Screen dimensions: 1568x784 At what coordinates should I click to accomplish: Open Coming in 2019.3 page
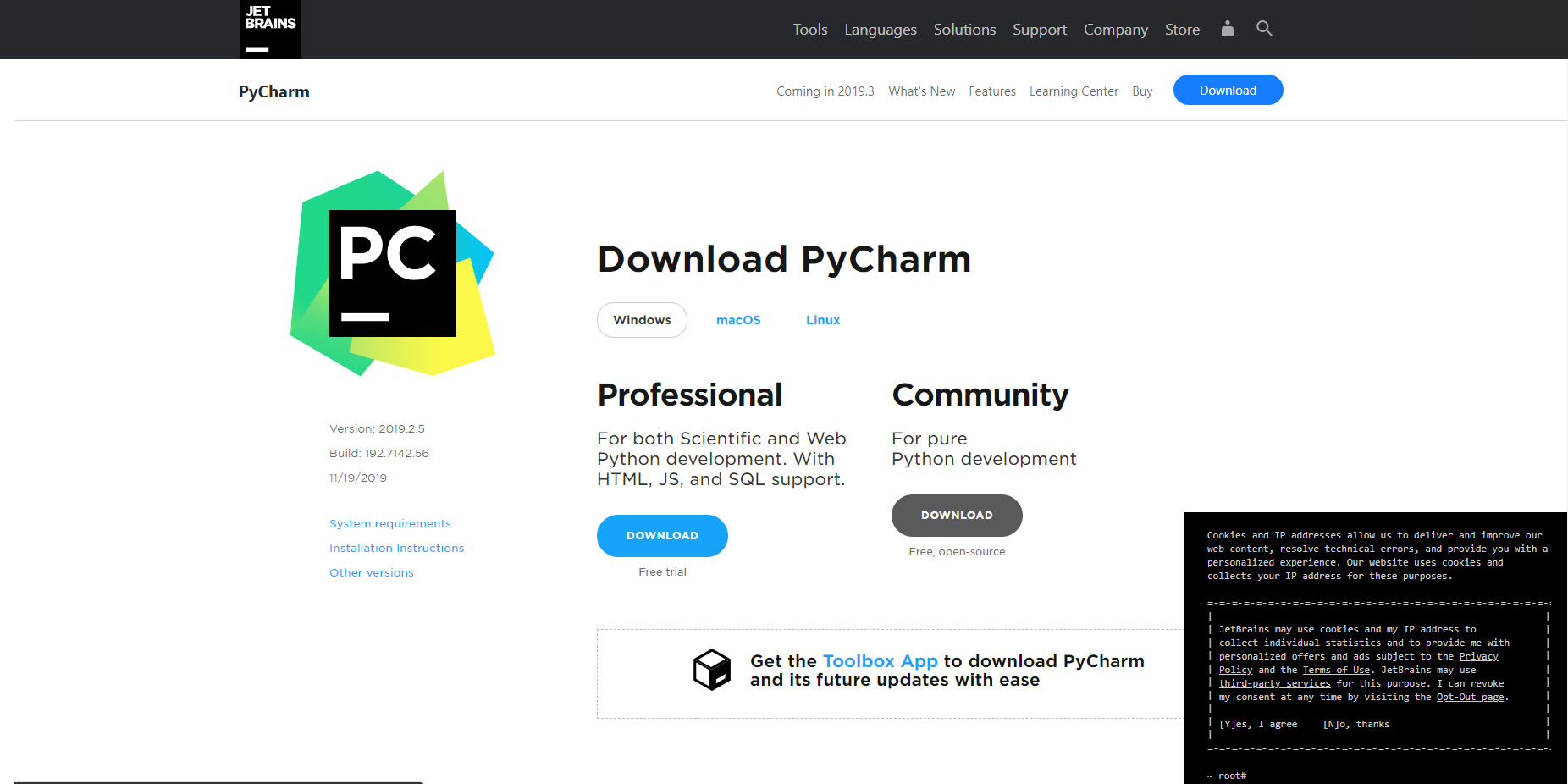pyautogui.click(x=825, y=91)
